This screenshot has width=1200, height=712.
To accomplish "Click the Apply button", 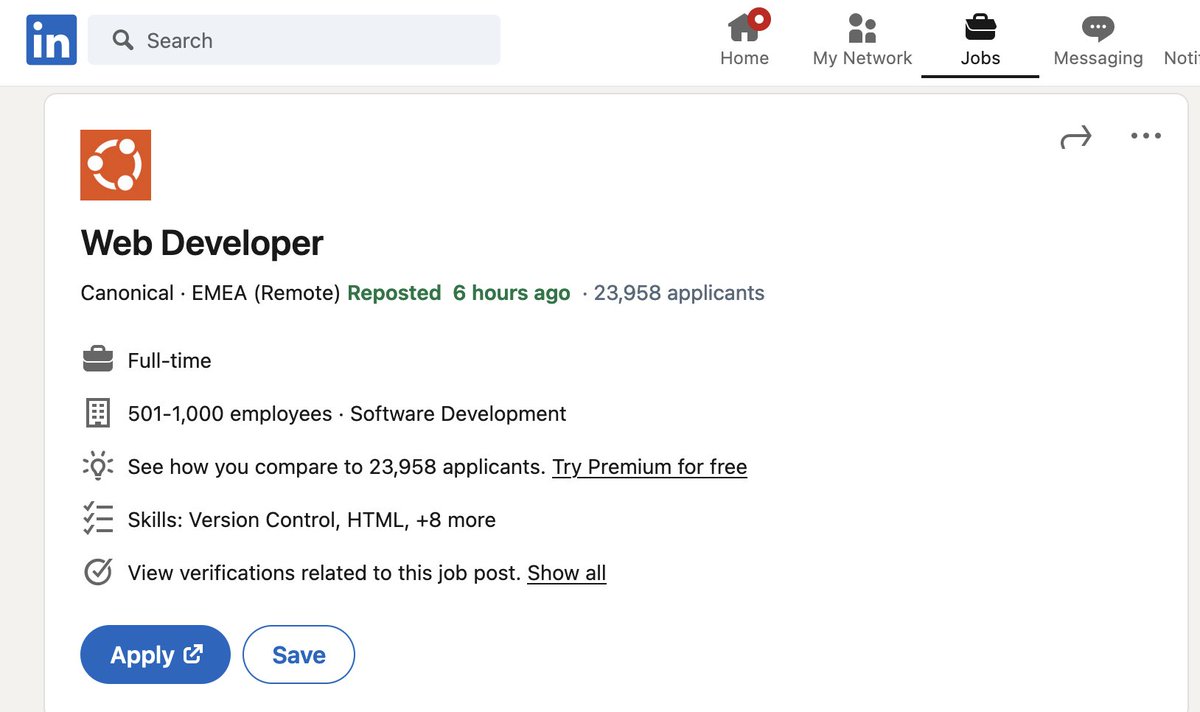I will 155,655.
